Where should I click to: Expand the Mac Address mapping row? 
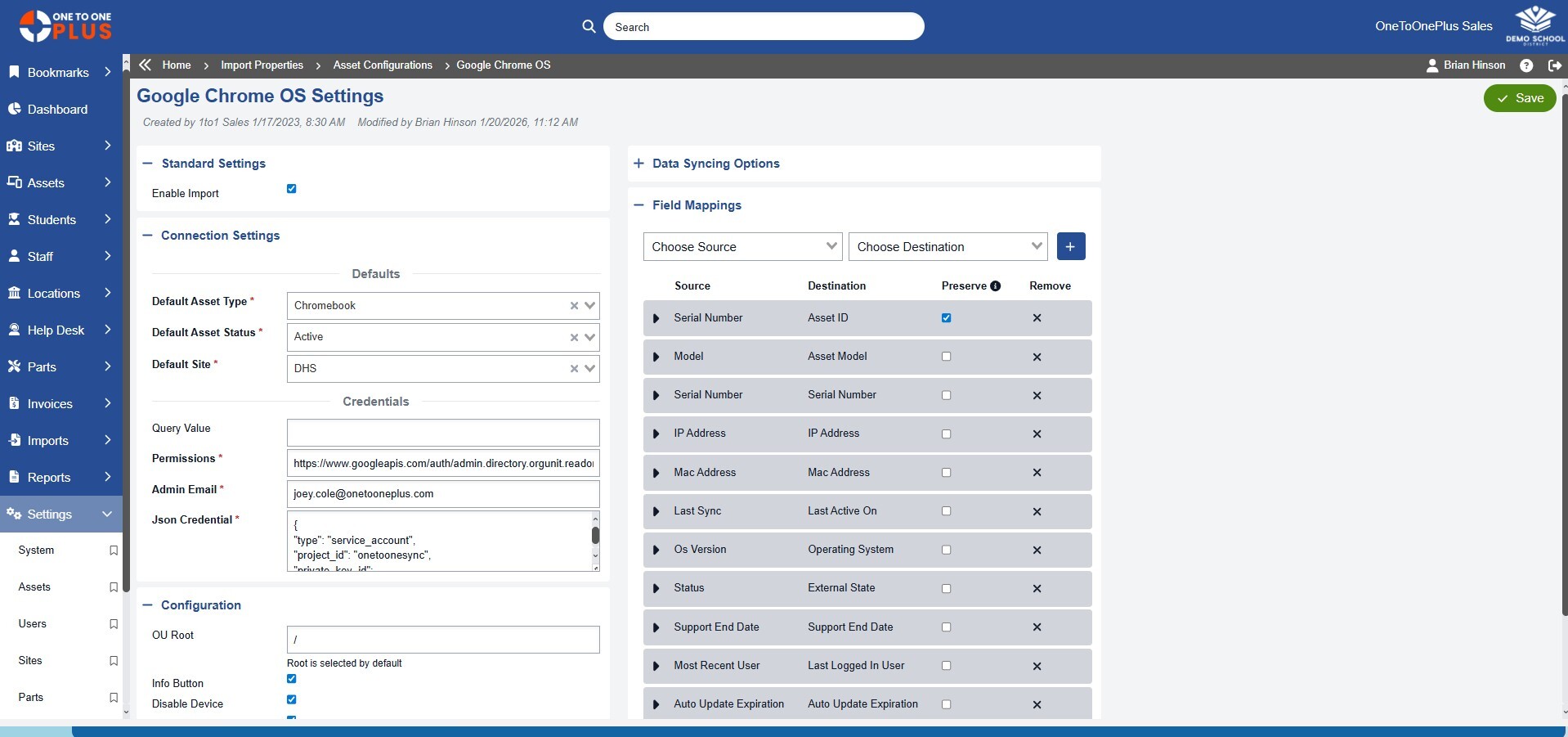tap(656, 473)
